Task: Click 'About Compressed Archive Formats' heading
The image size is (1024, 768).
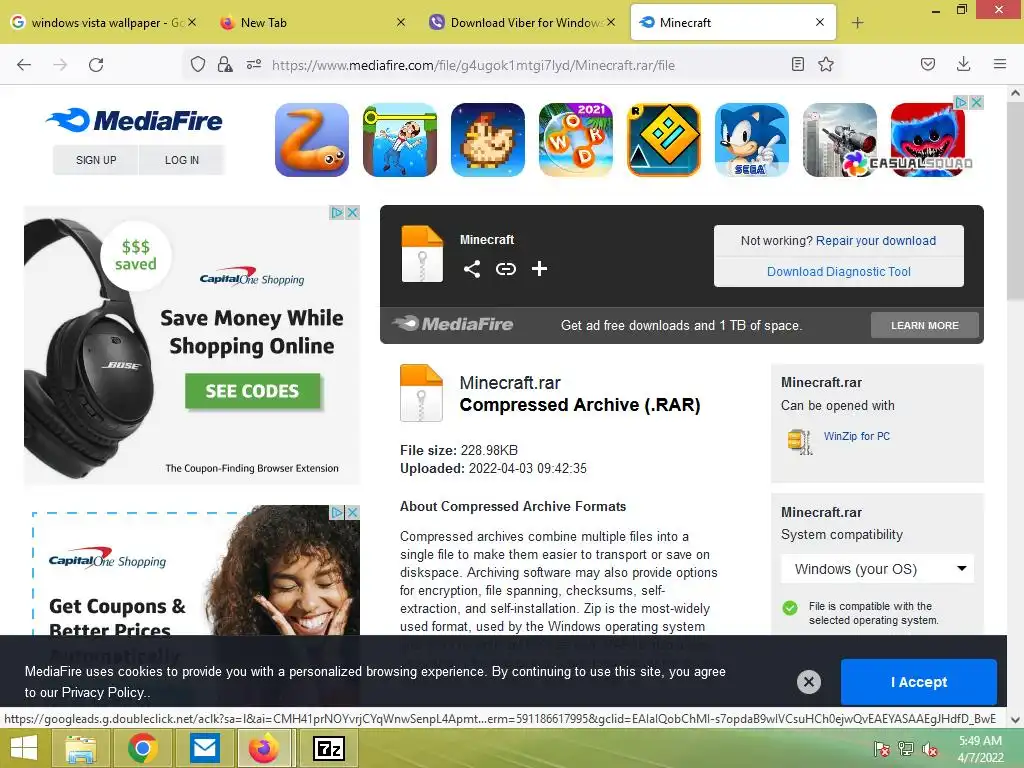Action: pyautogui.click(x=513, y=506)
